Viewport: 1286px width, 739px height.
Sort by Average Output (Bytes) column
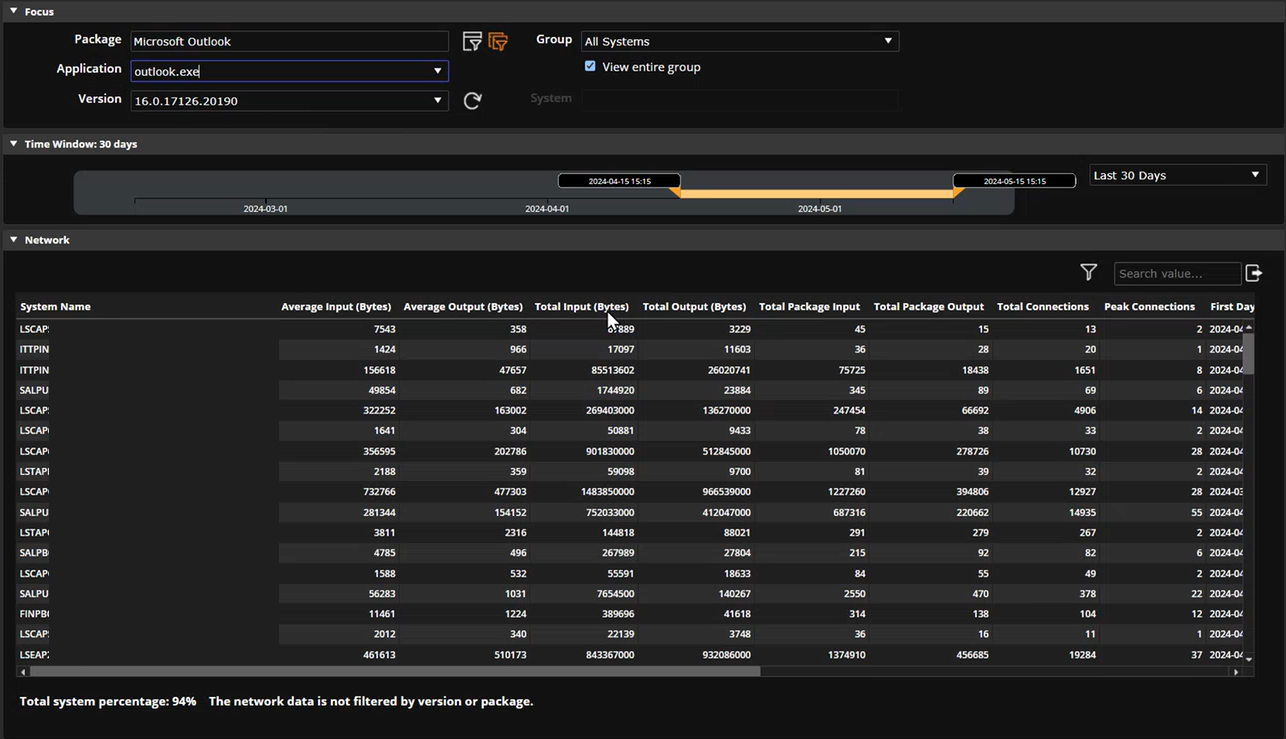tap(463, 307)
